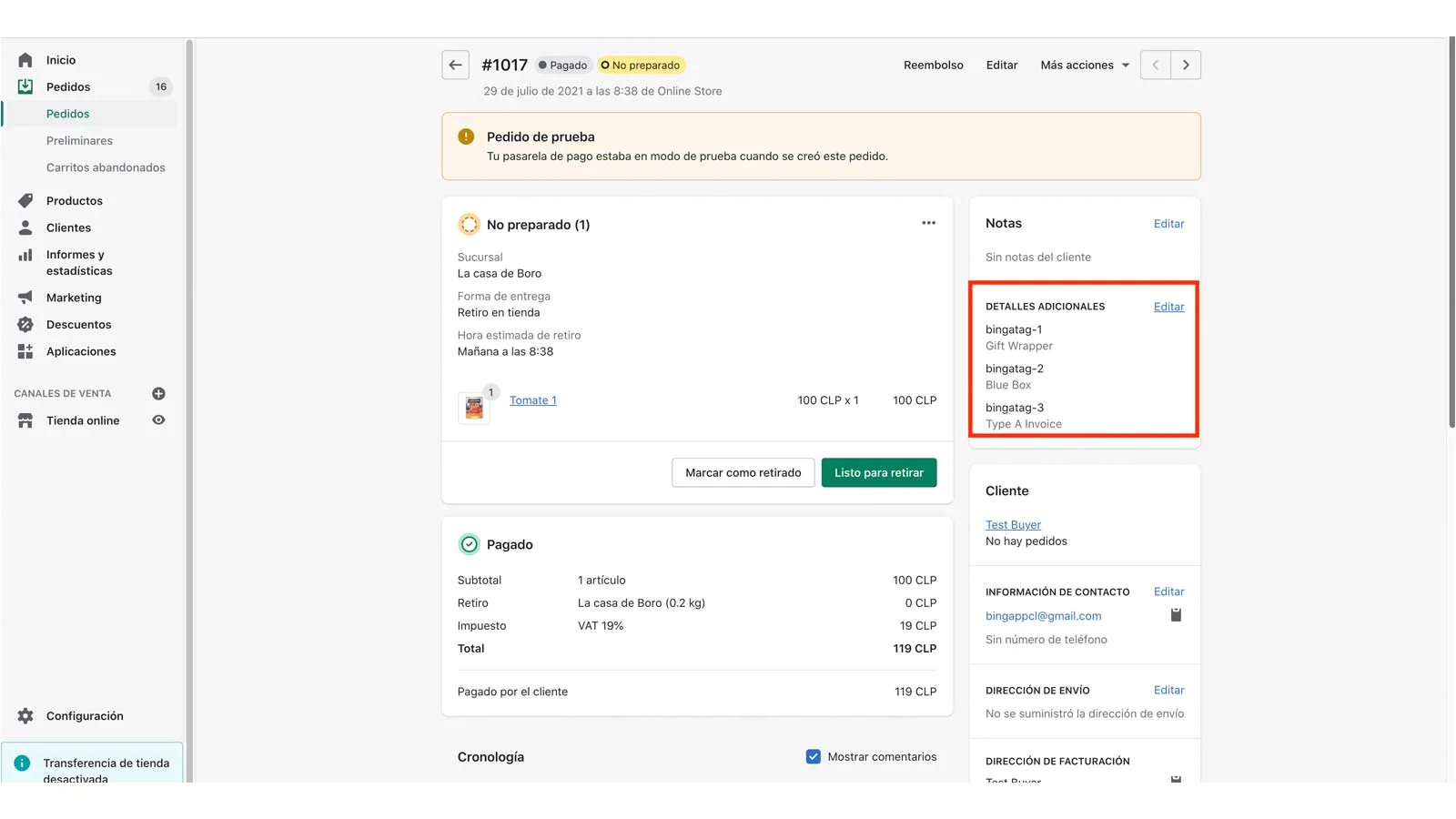Expand the Más acciones dropdown

tap(1085, 65)
